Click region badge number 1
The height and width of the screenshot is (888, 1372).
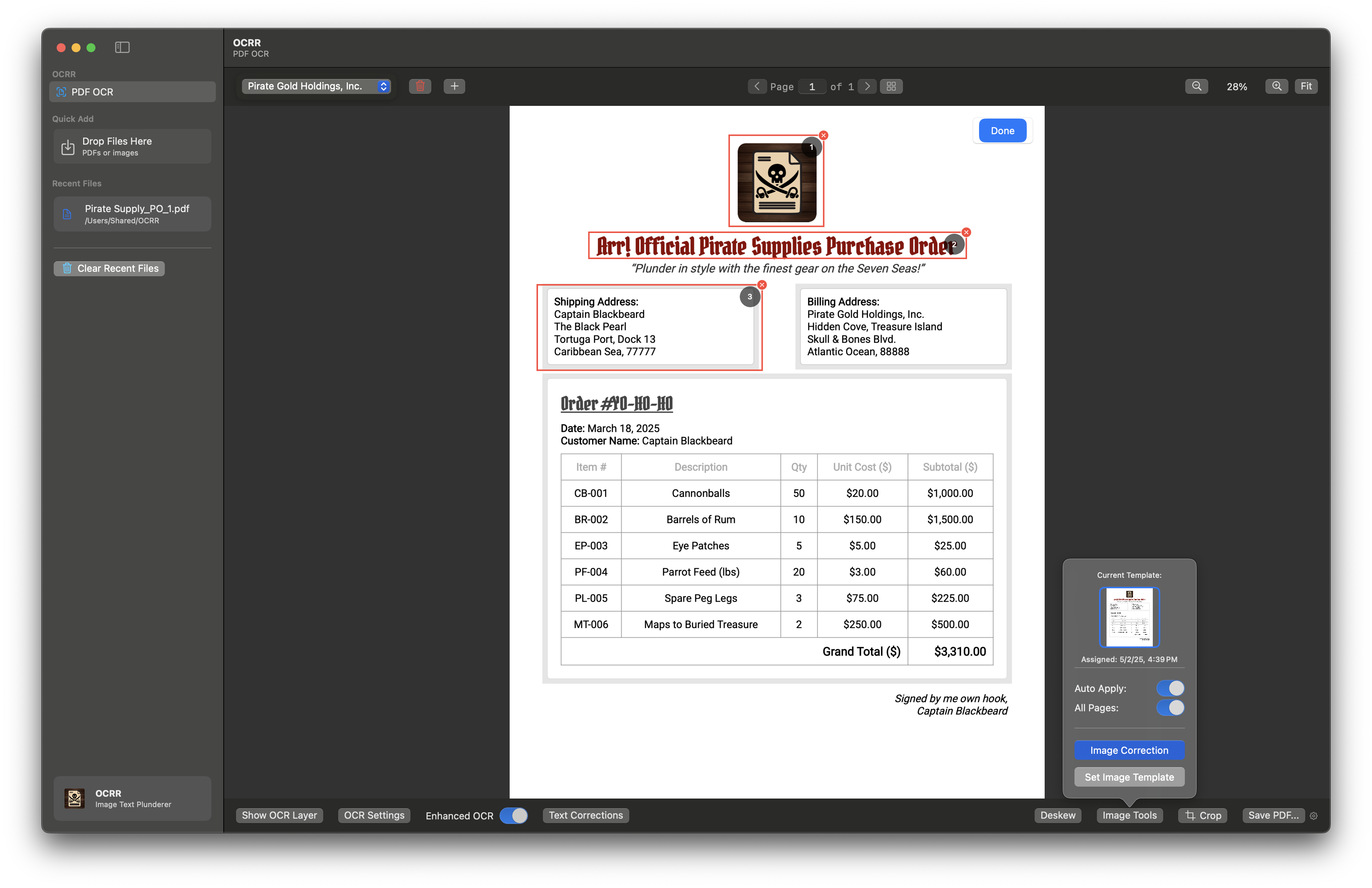point(812,148)
